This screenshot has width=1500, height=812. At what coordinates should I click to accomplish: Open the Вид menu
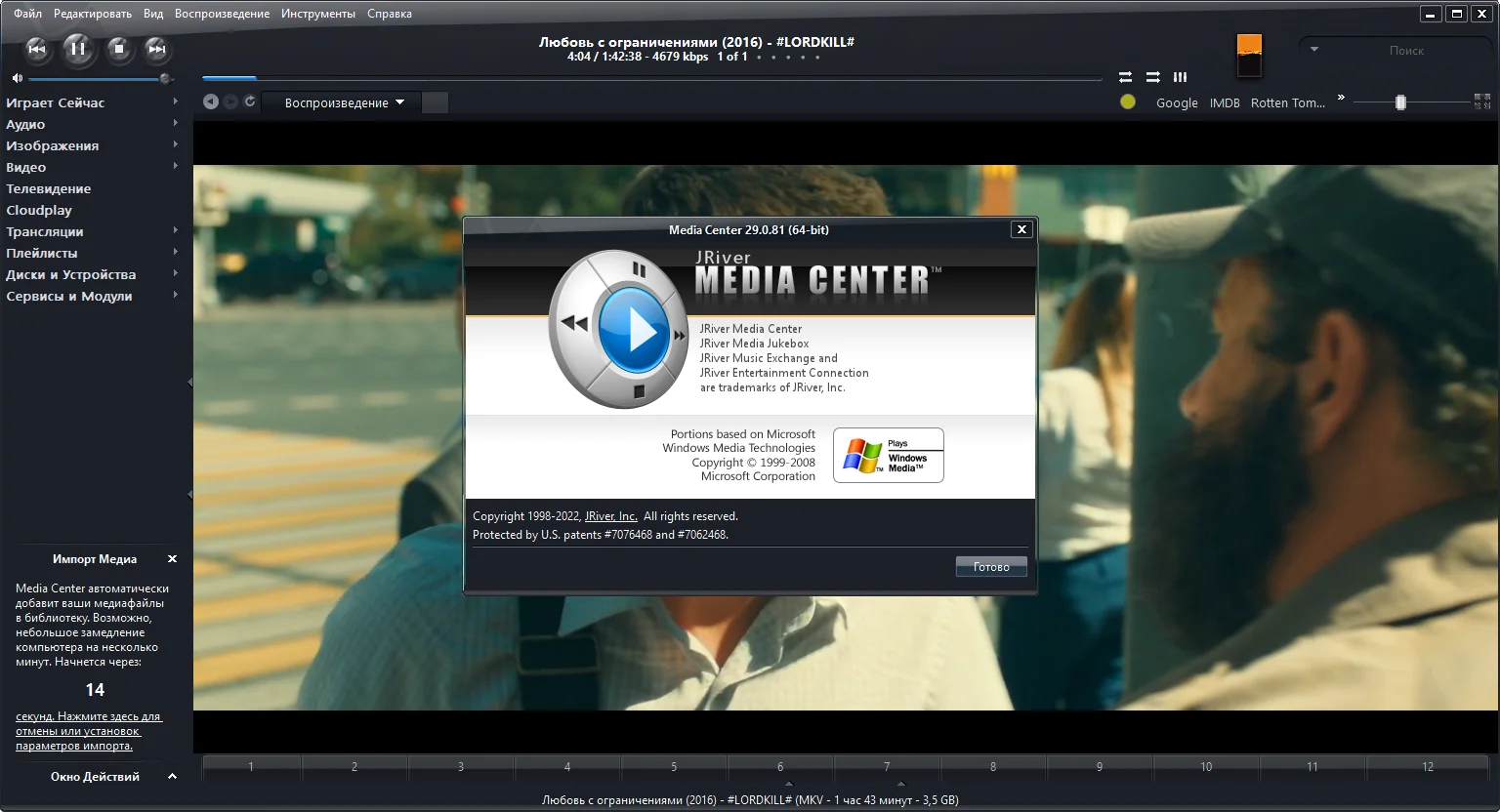tap(153, 14)
